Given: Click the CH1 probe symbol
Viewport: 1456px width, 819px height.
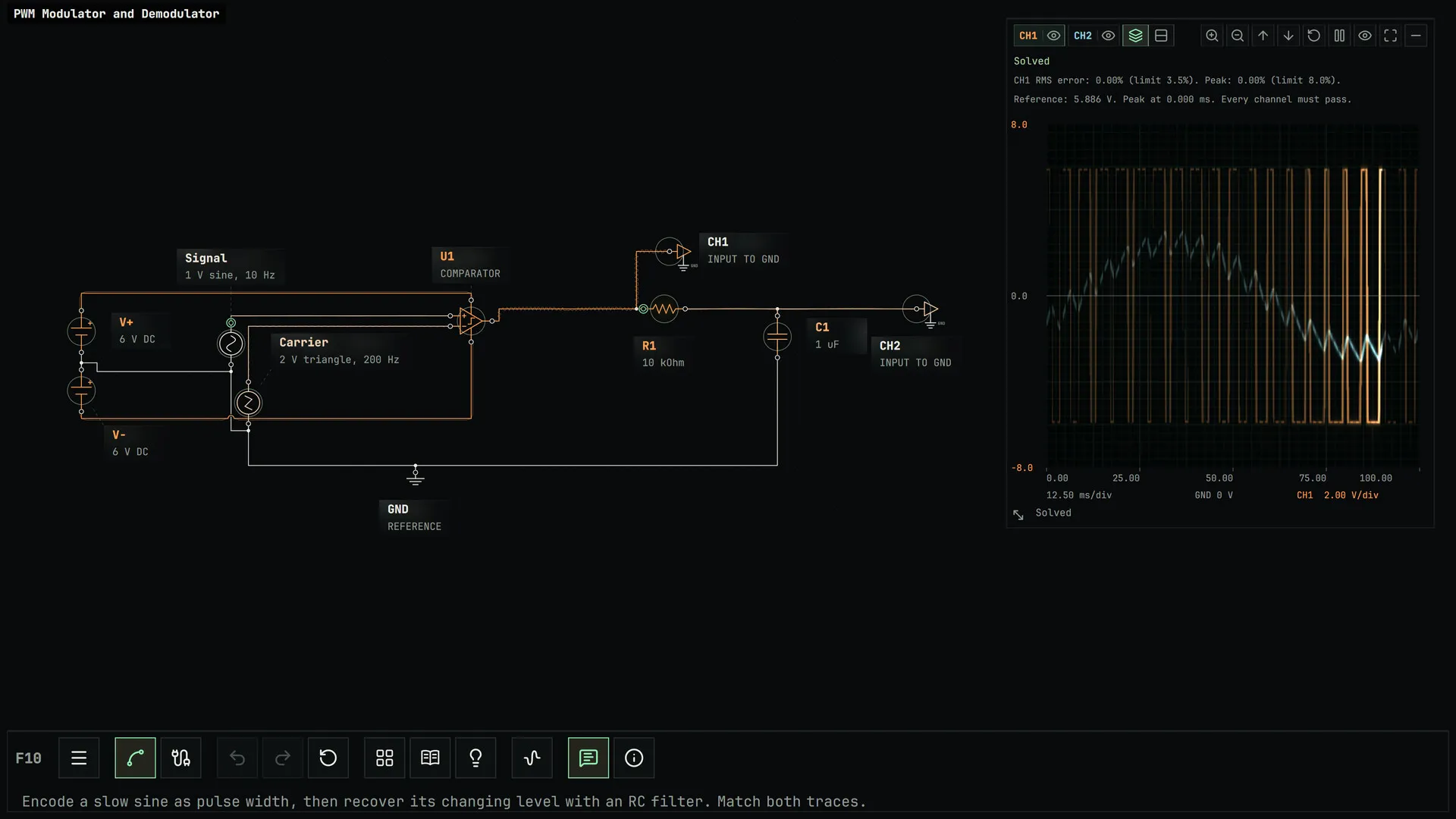Looking at the screenshot, I should click(x=675, y=252).
